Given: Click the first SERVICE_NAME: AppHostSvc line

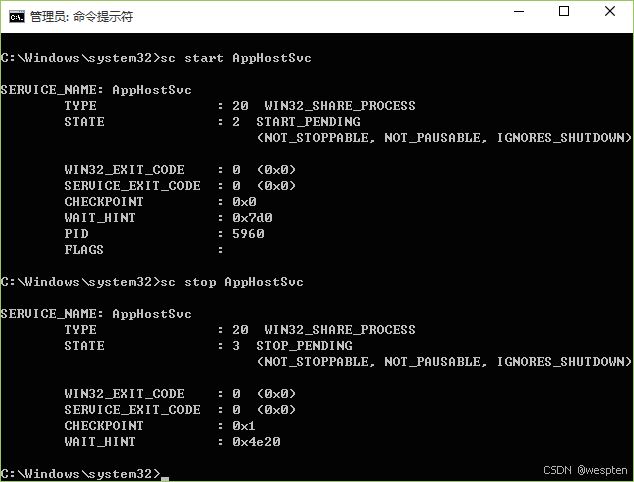Looking at the screenshot, I should 96,90.
